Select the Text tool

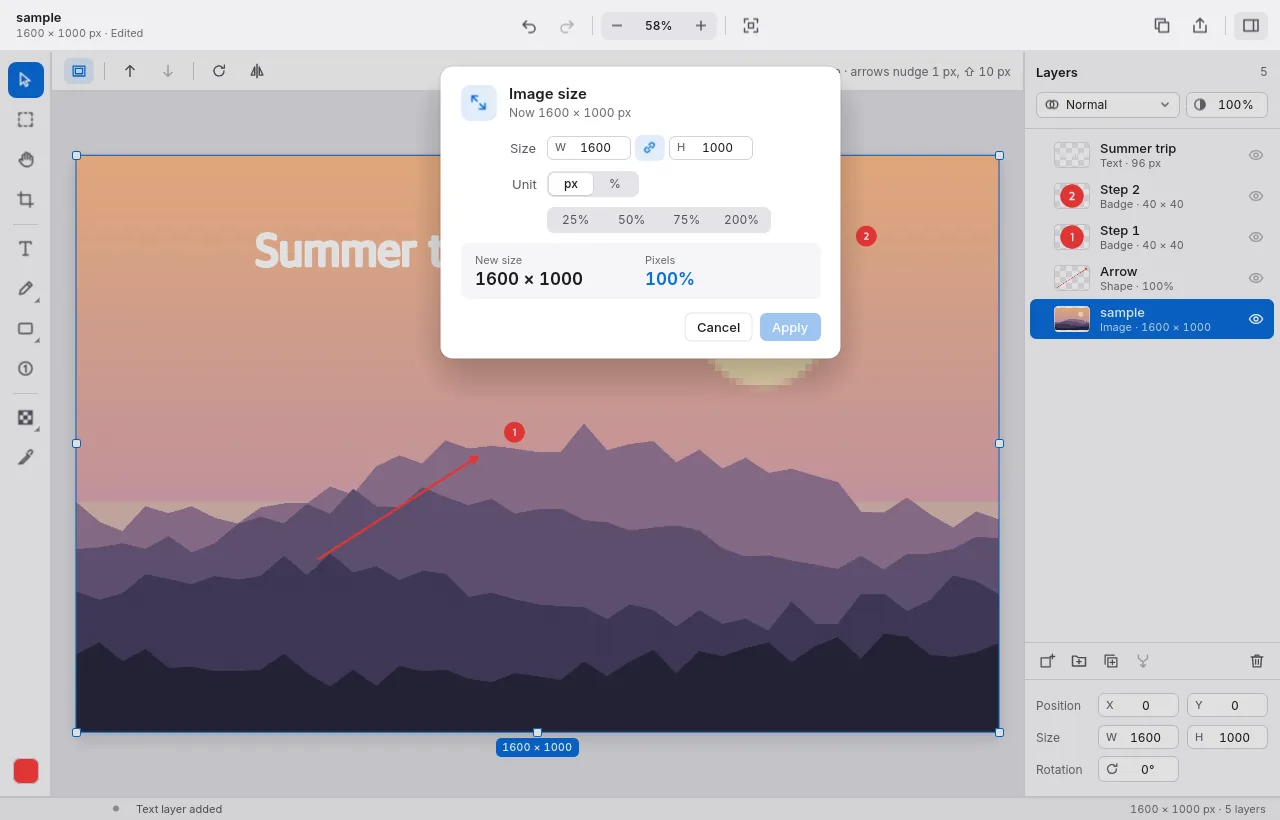(x=26, y=249)
